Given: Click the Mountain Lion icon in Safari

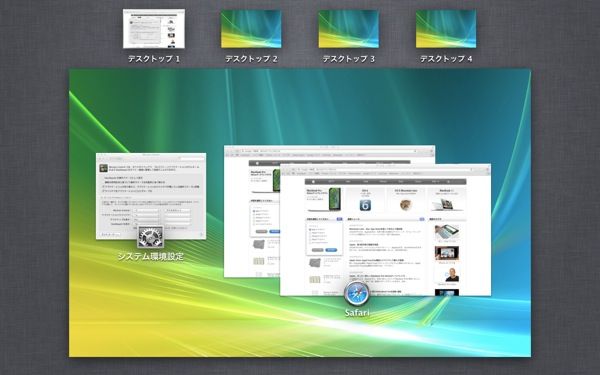Looking at the screenshot, I should coord(406,205).
